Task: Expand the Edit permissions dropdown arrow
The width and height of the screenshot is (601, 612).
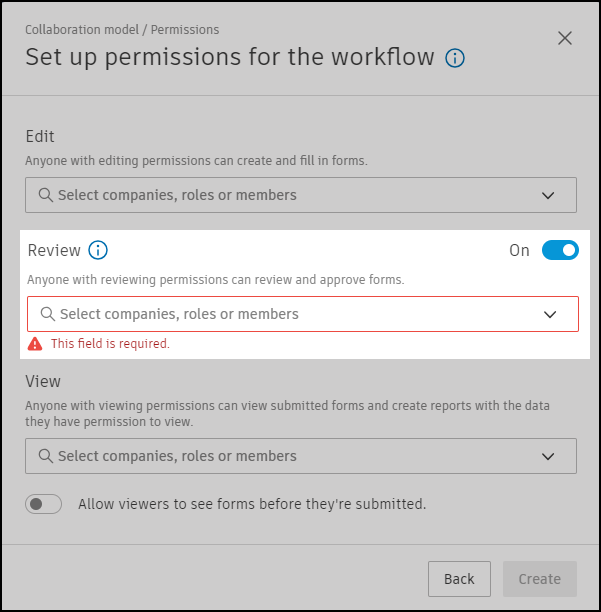Action: 548,196
